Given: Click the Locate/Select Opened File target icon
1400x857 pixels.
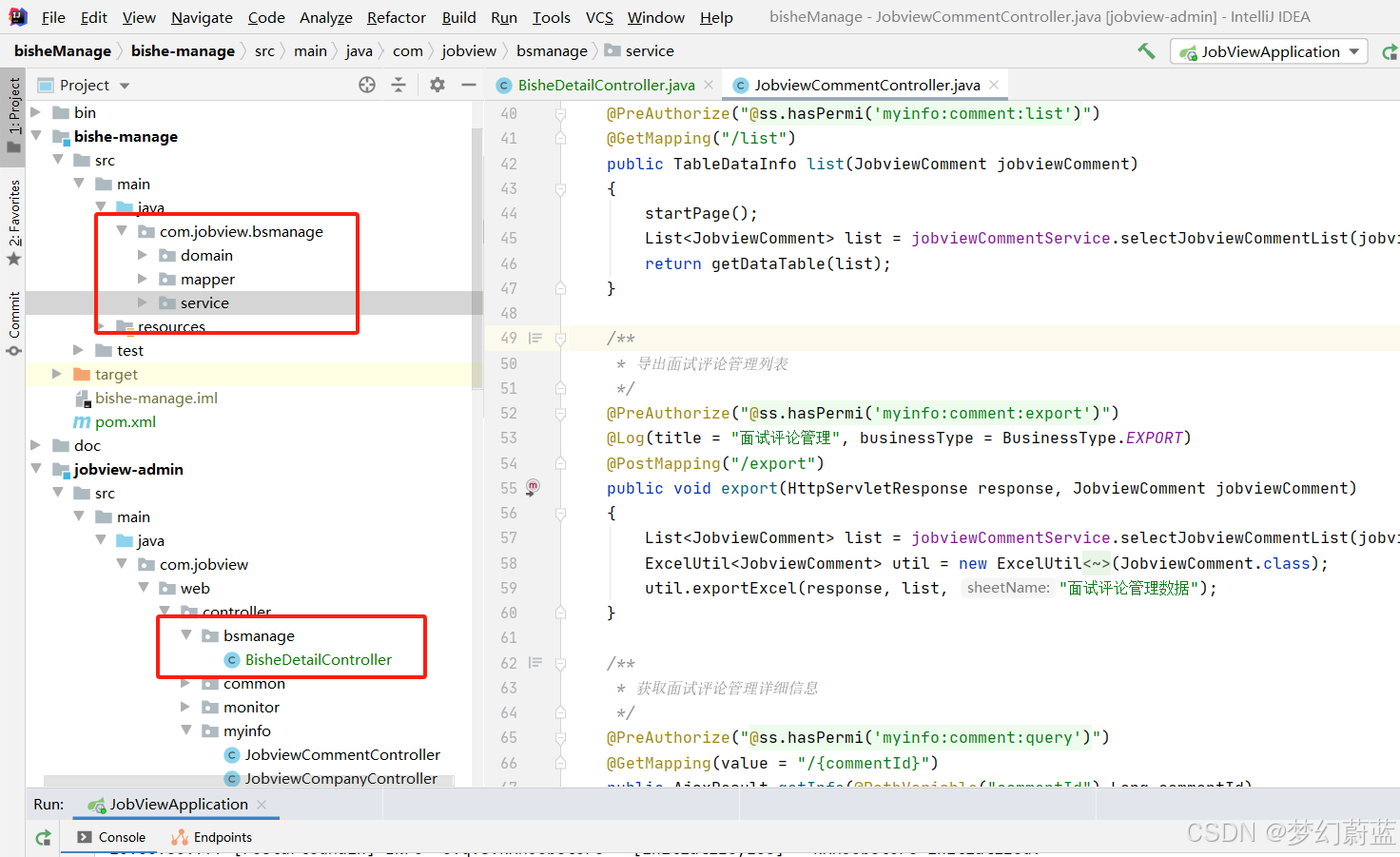Looking at the screenshot, I should point(367,85).
